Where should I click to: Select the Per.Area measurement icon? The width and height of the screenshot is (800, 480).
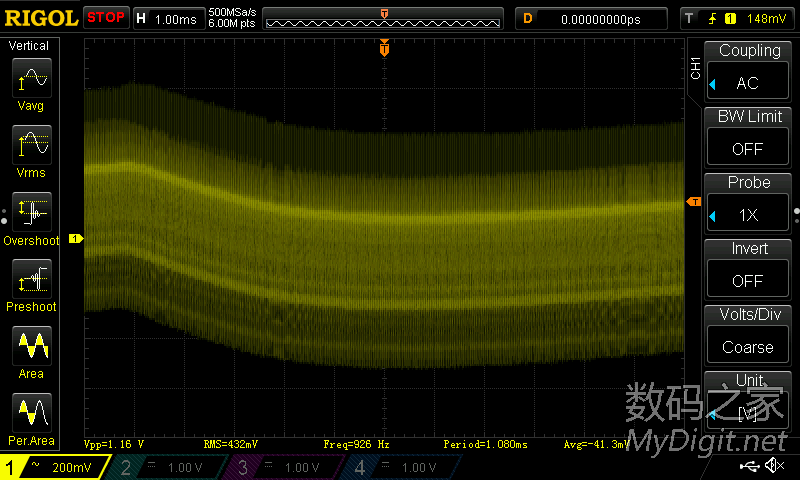pos(32,413)
